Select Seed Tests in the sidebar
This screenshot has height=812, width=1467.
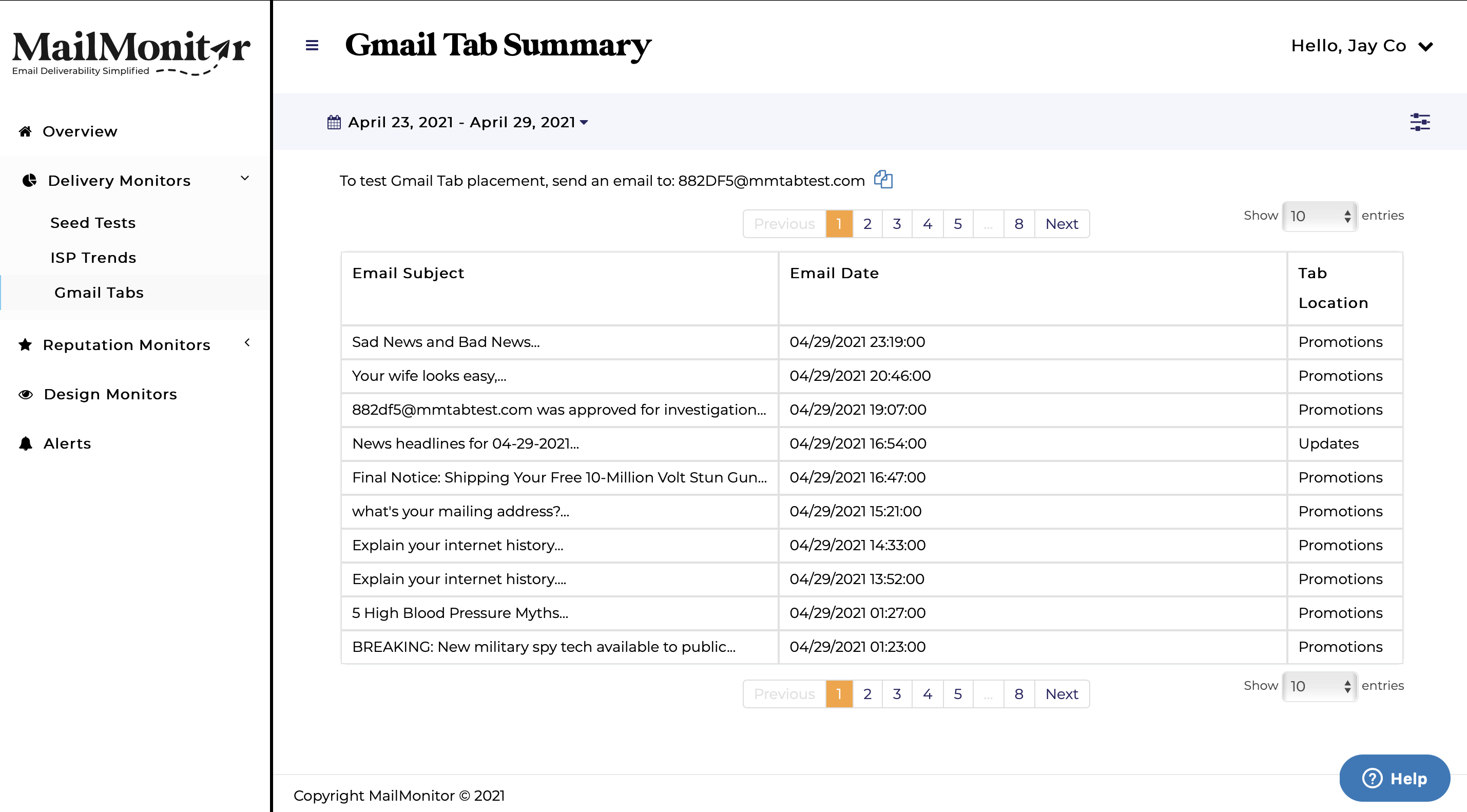pyautogui.click(x=92, y=222)
